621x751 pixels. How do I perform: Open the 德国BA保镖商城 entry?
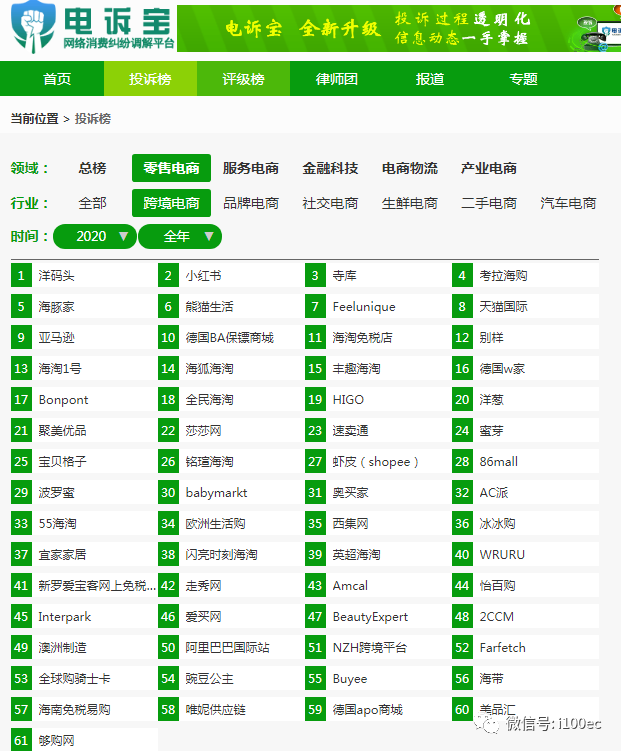click(x=231, y=338)
